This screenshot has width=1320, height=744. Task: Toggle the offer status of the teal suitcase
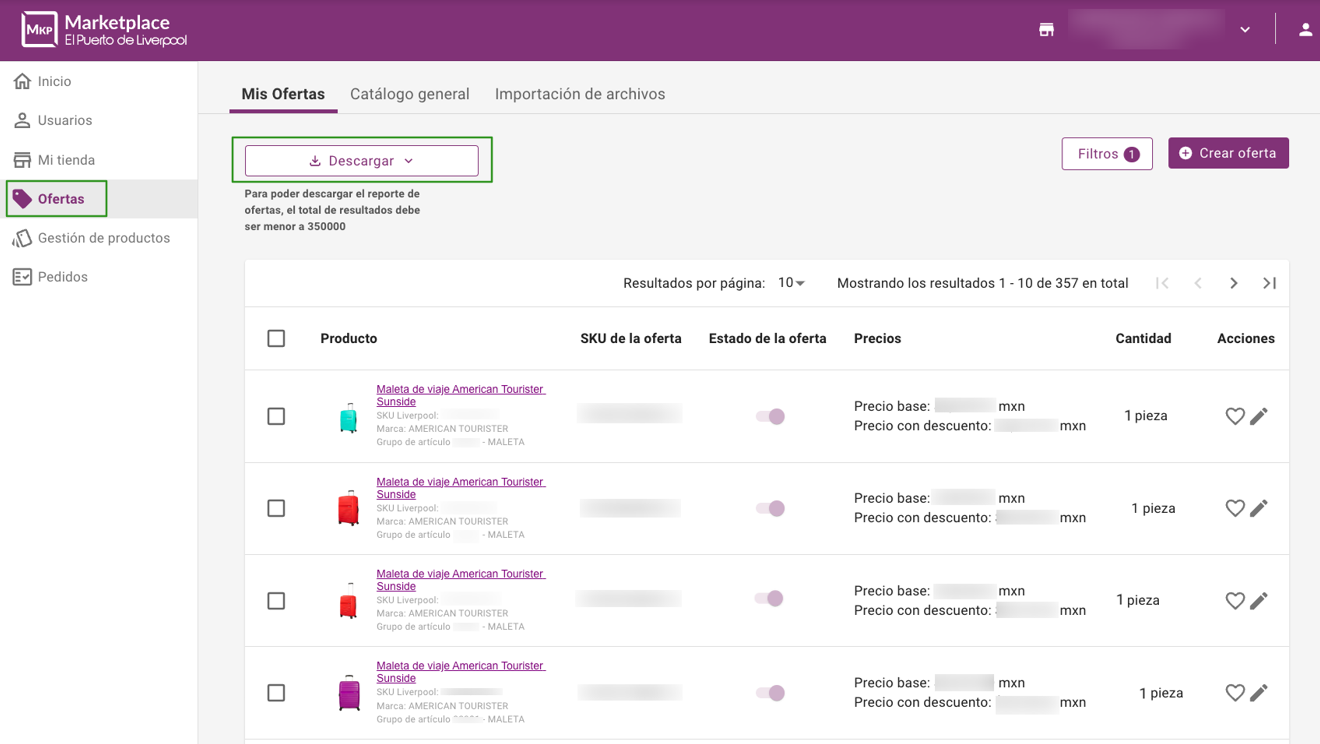point(770,416)
